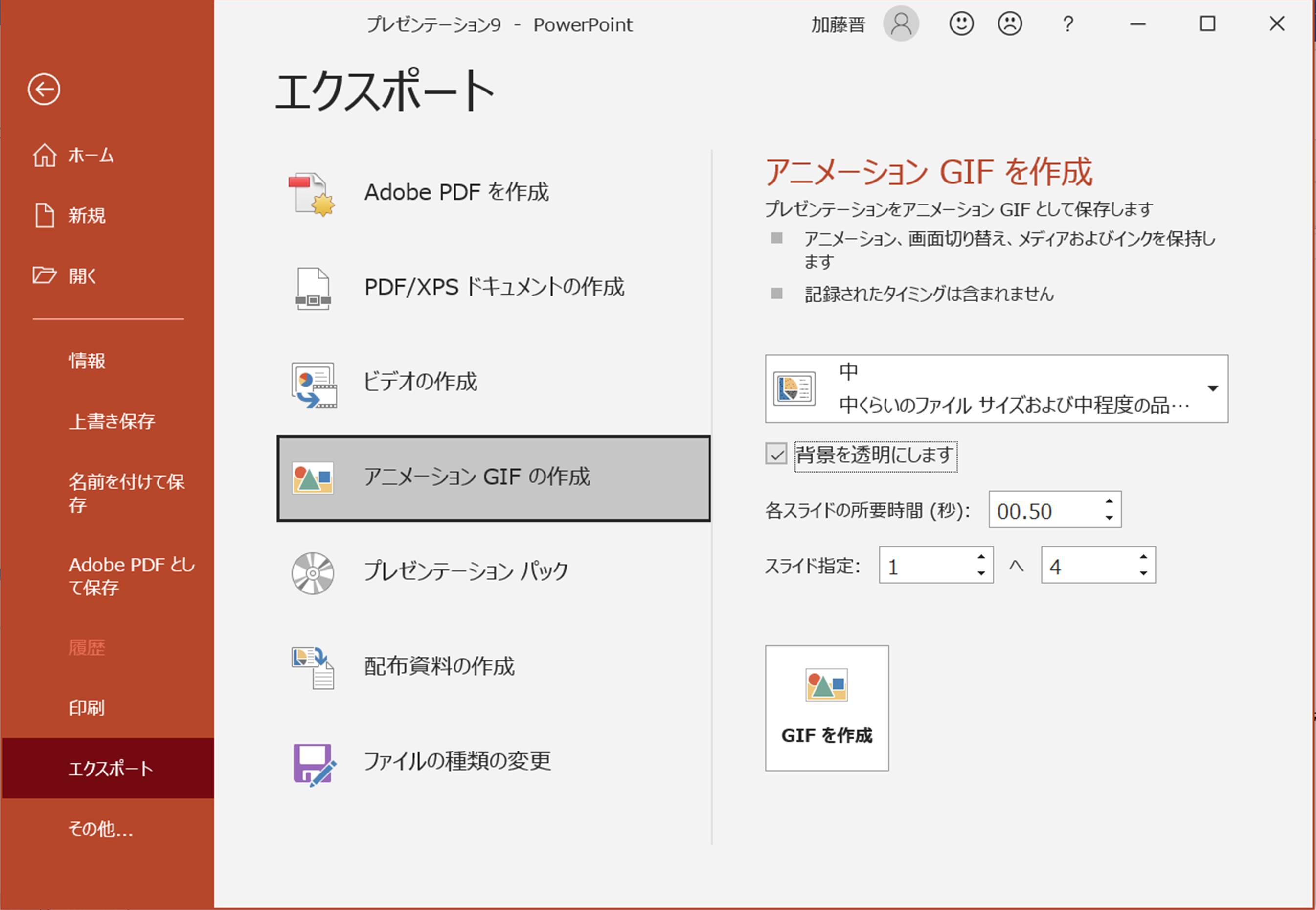
Task: Increase the starting slide number
Action: click(x=981, y=557)
